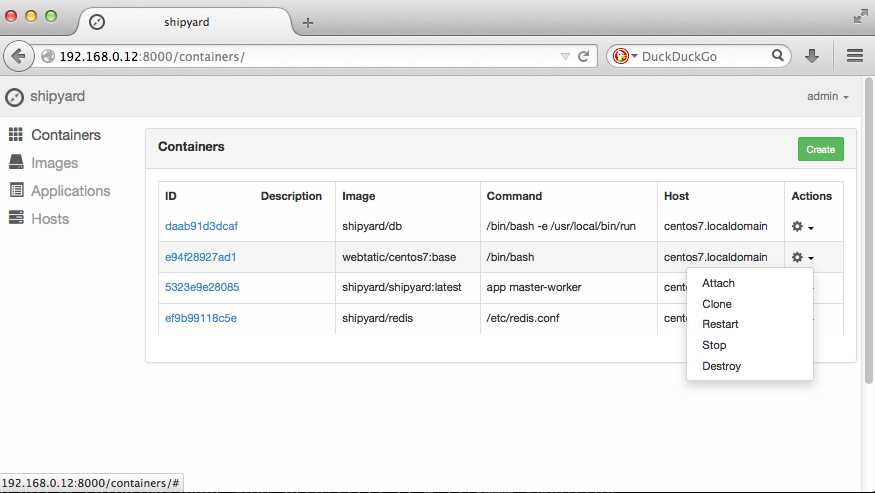Open actions gear for shipyard/db container

802,227
